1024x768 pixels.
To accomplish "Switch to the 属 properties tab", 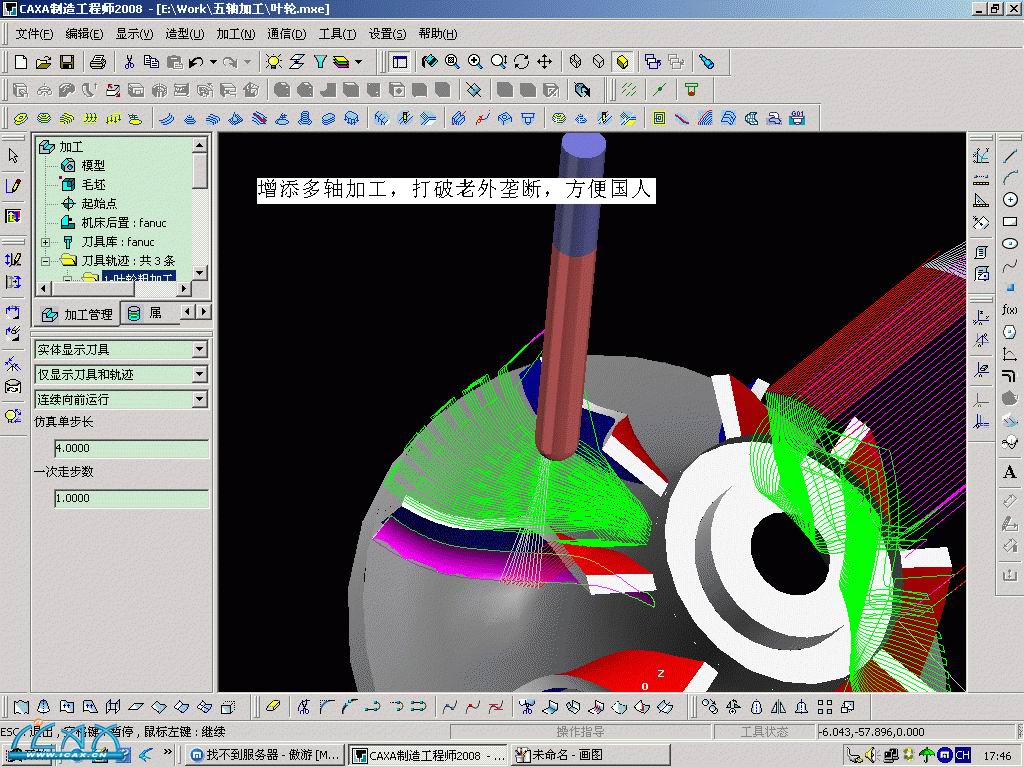I will (x=149, y=313).
